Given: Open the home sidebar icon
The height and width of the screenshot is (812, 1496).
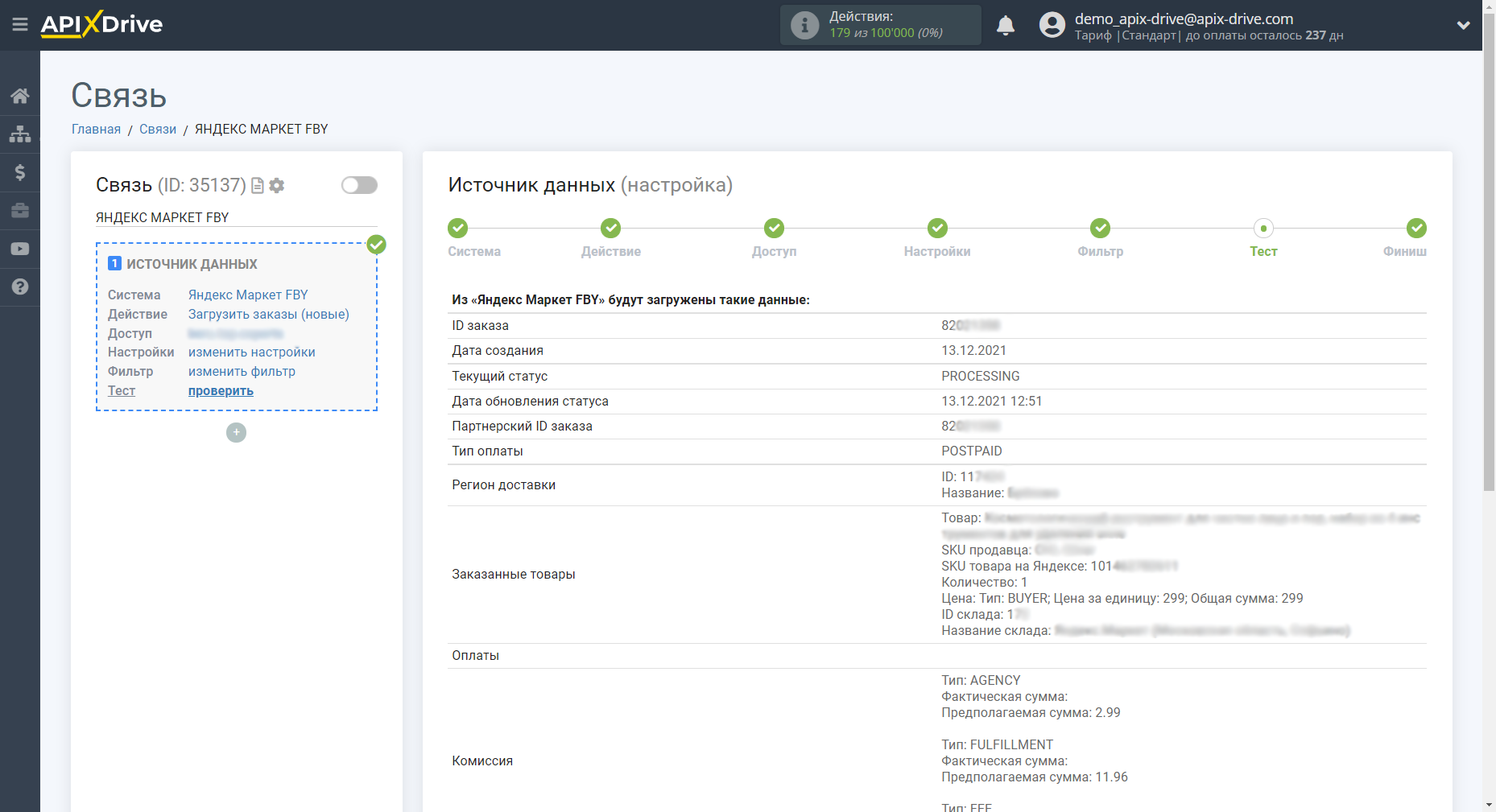Looking at the screenshot, I should click(x=20, y=96).
